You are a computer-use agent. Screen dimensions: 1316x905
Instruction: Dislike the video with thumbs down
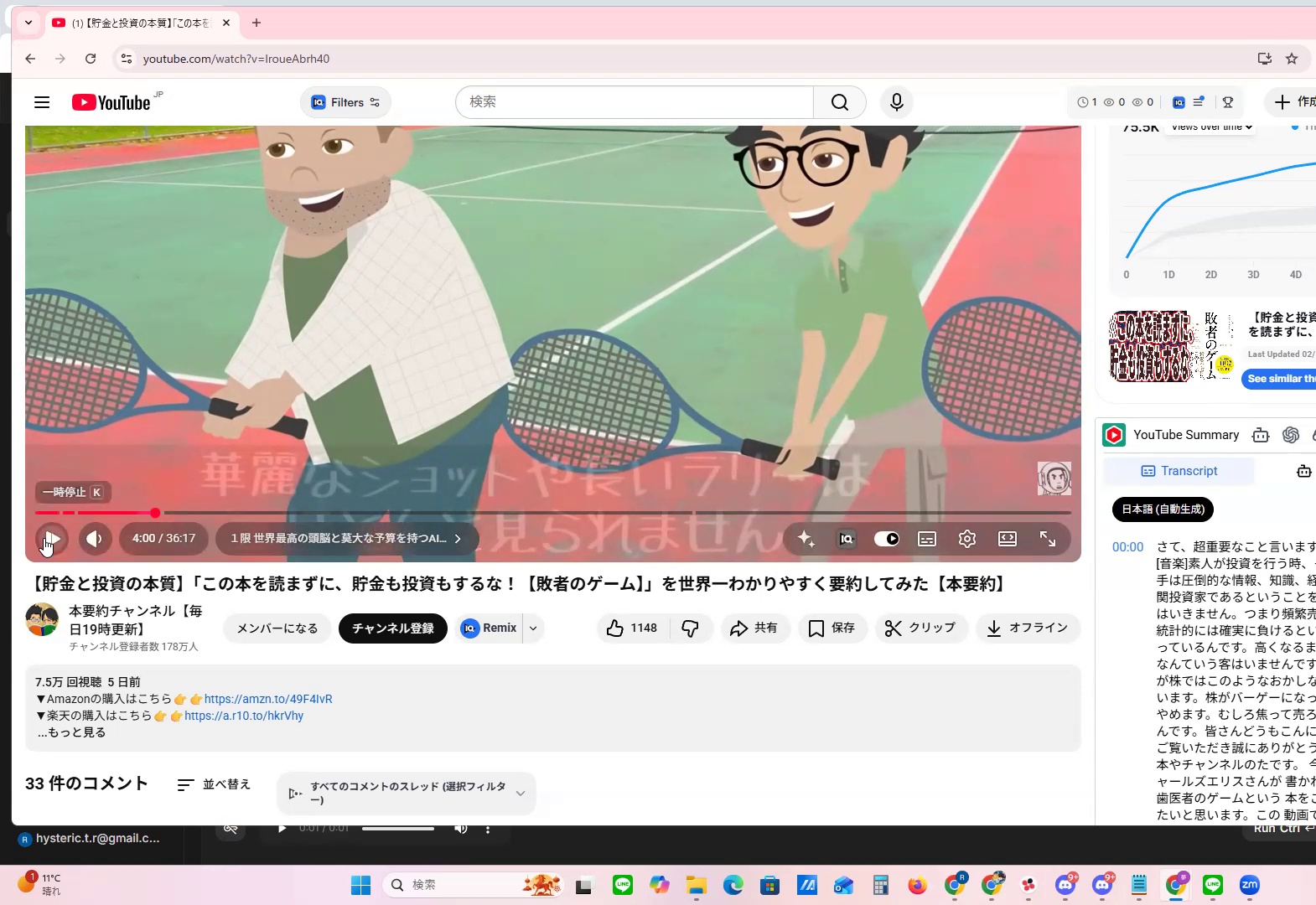tap(691, 628)
